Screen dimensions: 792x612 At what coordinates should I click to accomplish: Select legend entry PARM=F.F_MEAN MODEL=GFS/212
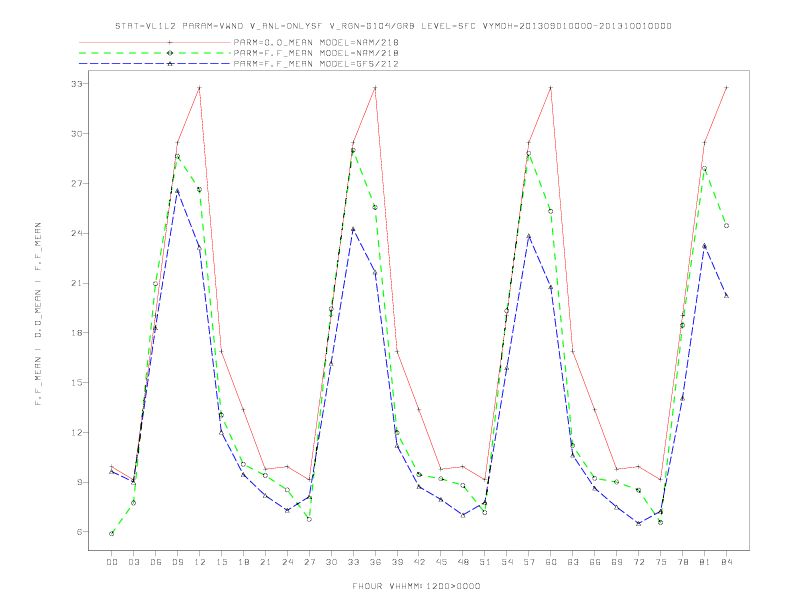[x=316, y=64]
